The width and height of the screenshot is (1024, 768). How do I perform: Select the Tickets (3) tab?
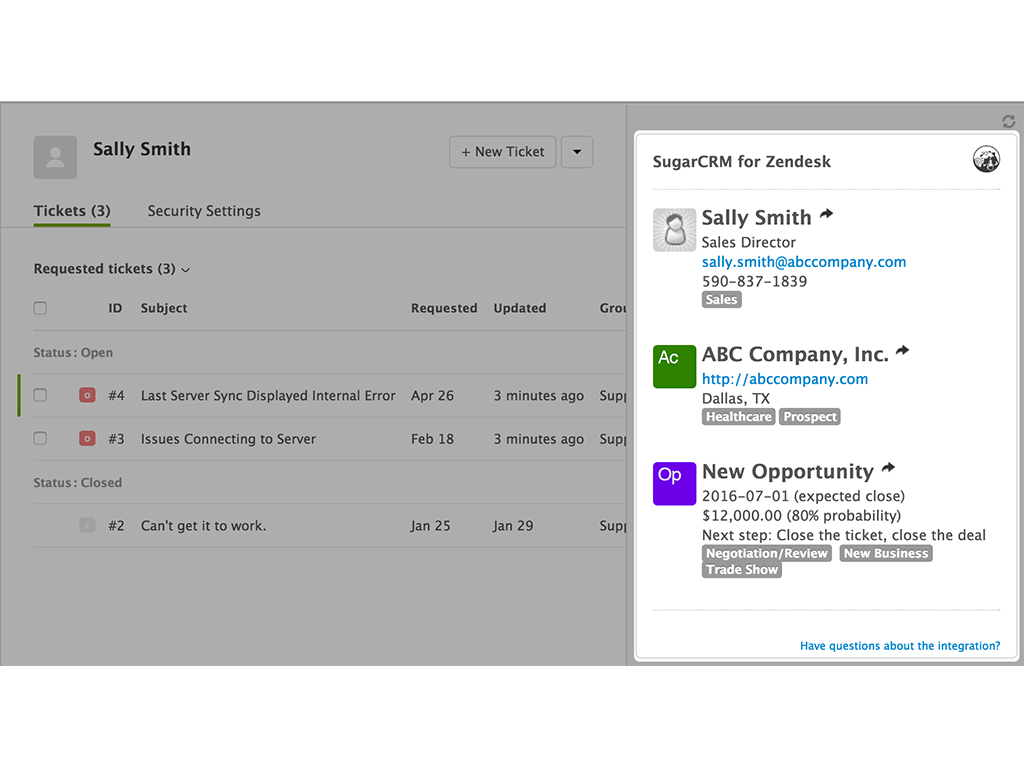(x=72, y=211)
